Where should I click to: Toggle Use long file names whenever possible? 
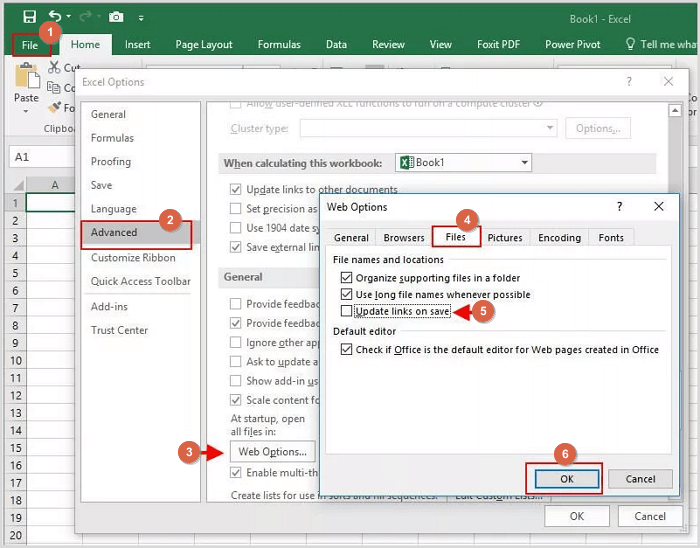tap(347, 295)
